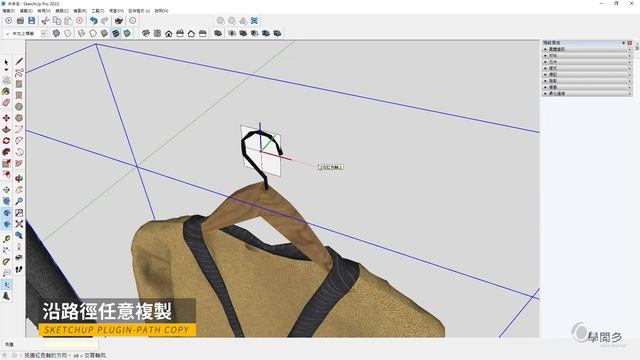Click the Copy icon in top toolbar
The height and width of the screenshot is (360, 640).
tap(57, 20)
